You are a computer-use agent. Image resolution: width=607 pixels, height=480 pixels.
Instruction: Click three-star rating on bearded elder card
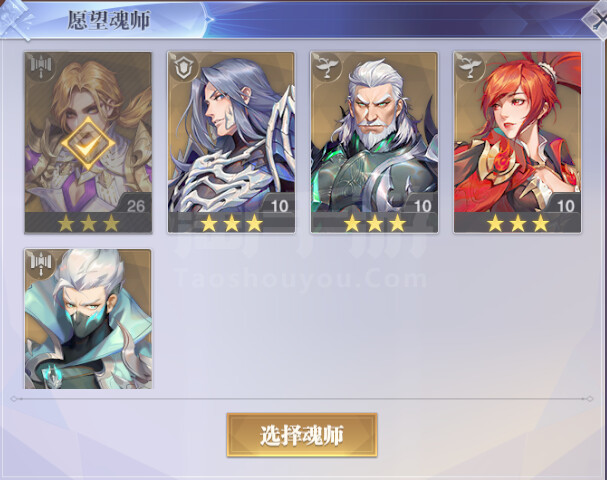pos(375,223)
